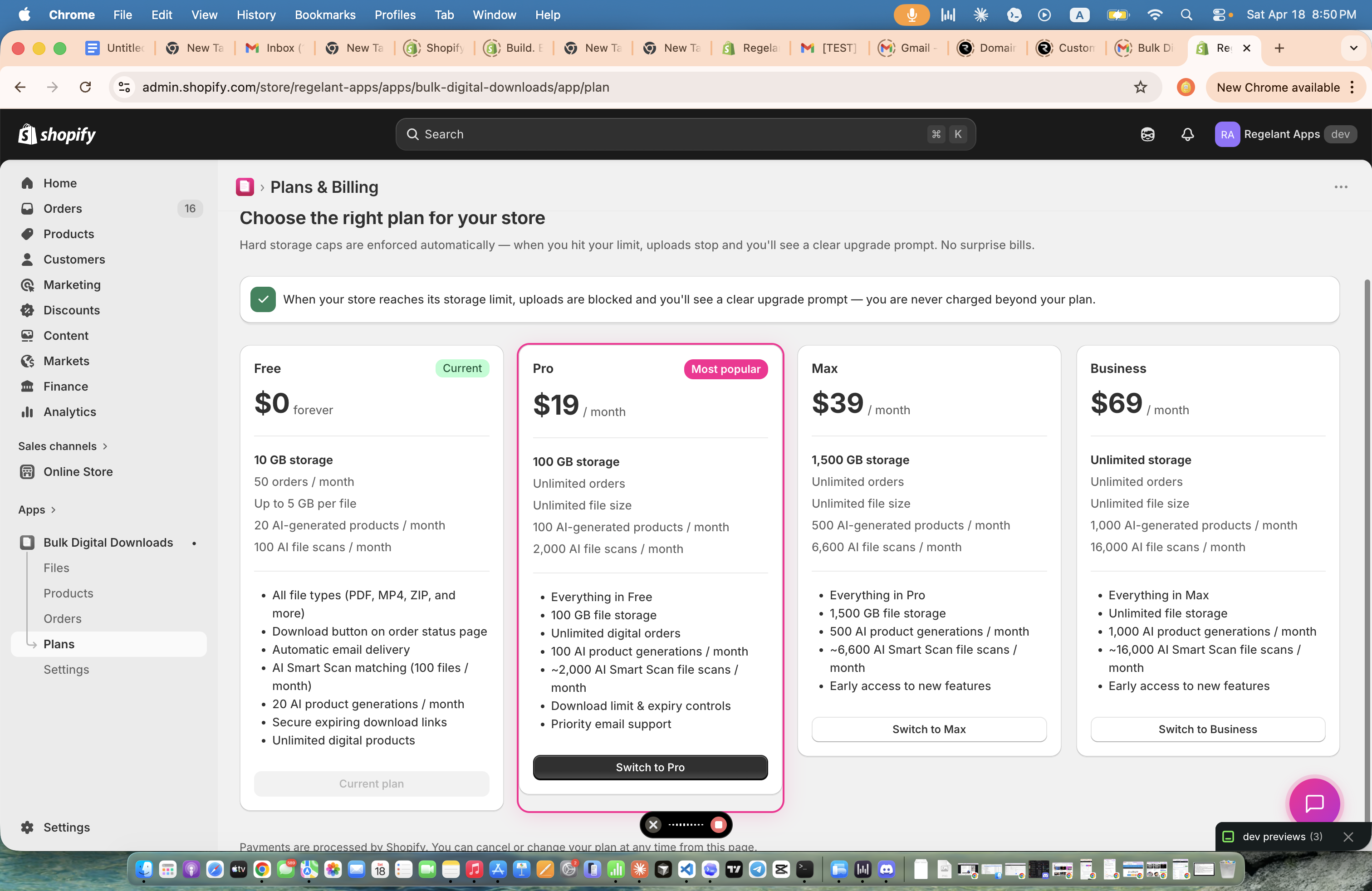This screenshot has width=1372, height=891.
Task: Select Customers in the sidebar
Action: (x=73, y=259)
